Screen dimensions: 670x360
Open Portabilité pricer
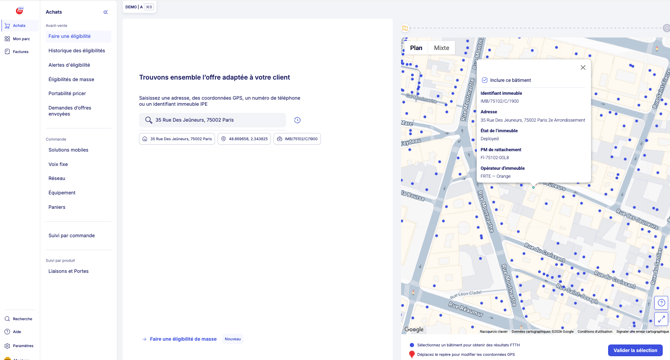pos(67,93)
